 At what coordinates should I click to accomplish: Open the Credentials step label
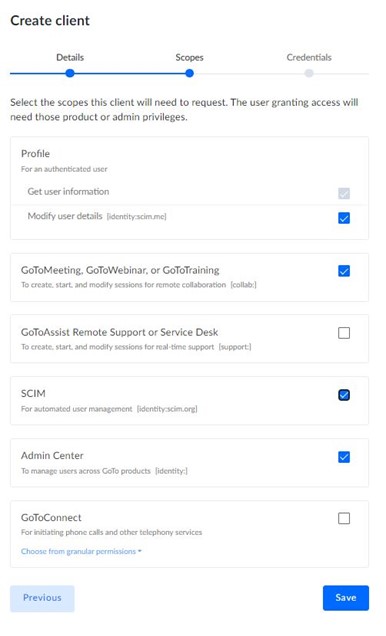tap(309, 57)
